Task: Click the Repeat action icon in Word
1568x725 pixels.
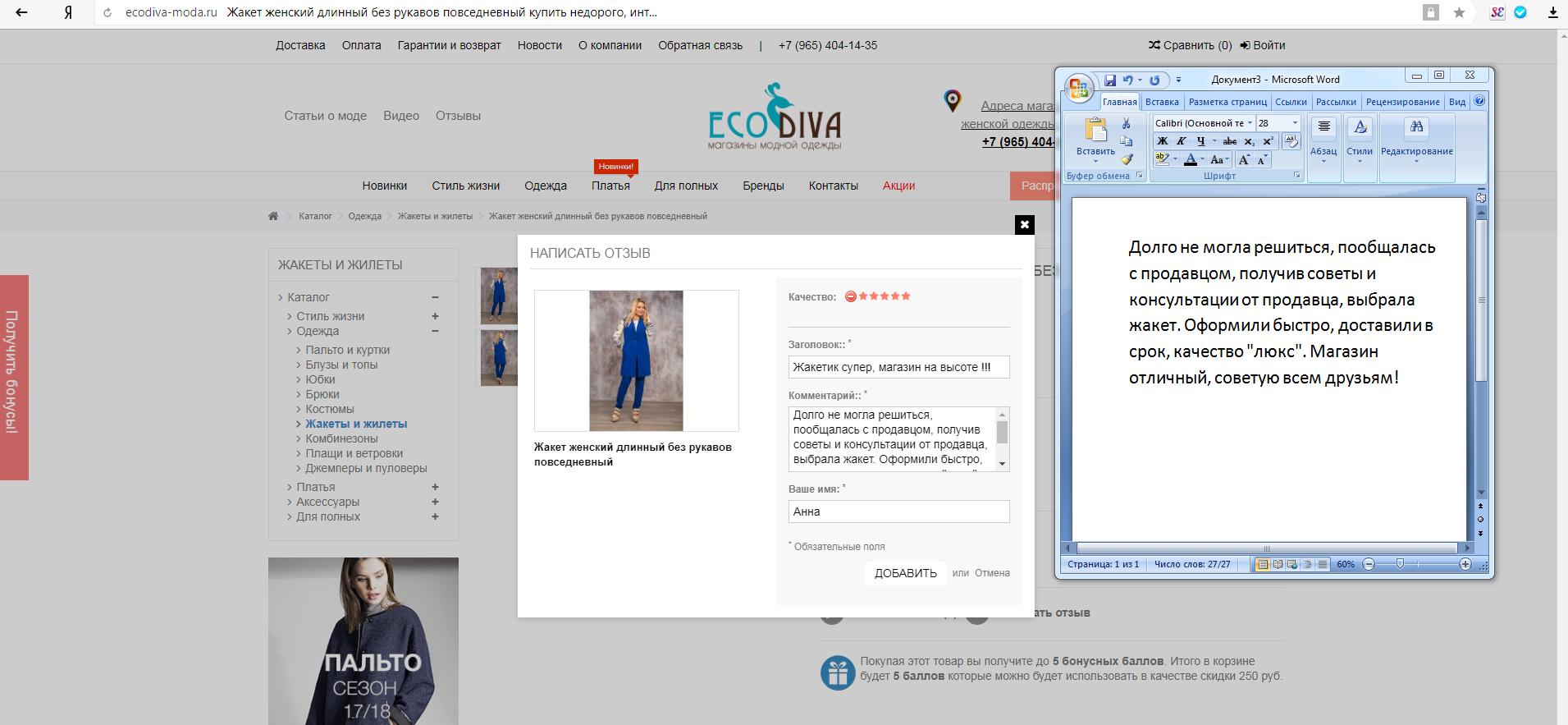Action: [1154, 80]
